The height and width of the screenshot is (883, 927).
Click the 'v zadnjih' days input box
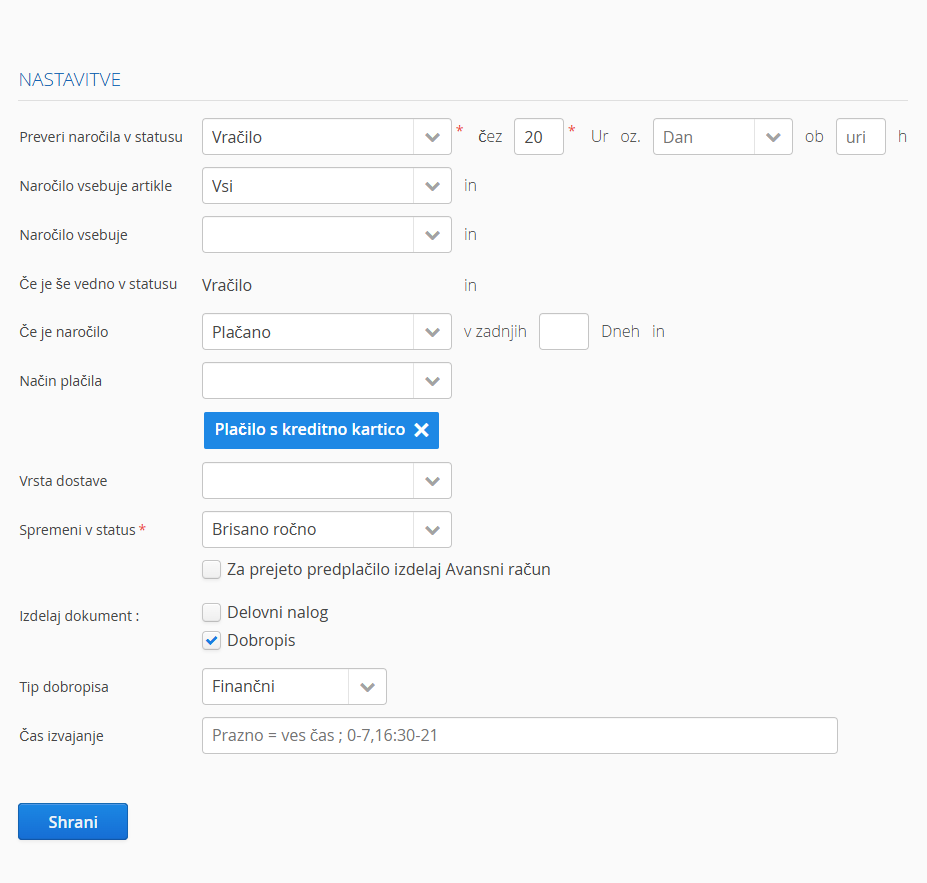[x=563, y=332]
